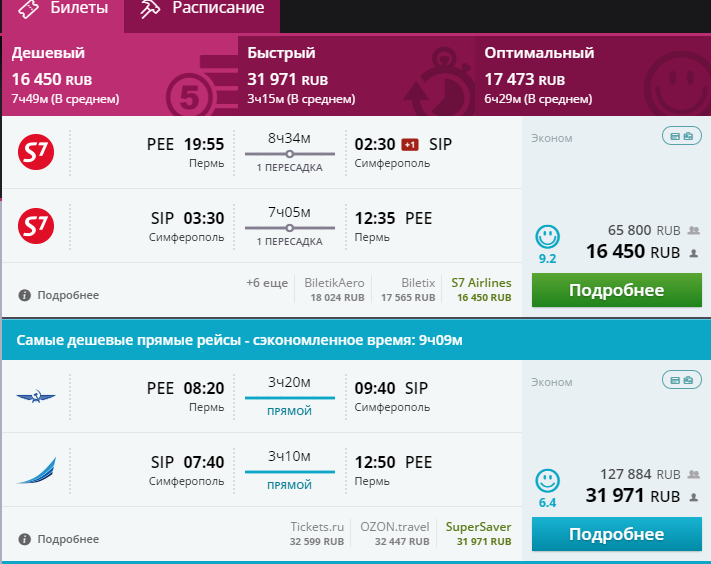Image resolution: width=711 pixels, height=564 pixels.
Task: Click the Aeroflot logo on the 08:20 flight
Action: coord(36,397)
